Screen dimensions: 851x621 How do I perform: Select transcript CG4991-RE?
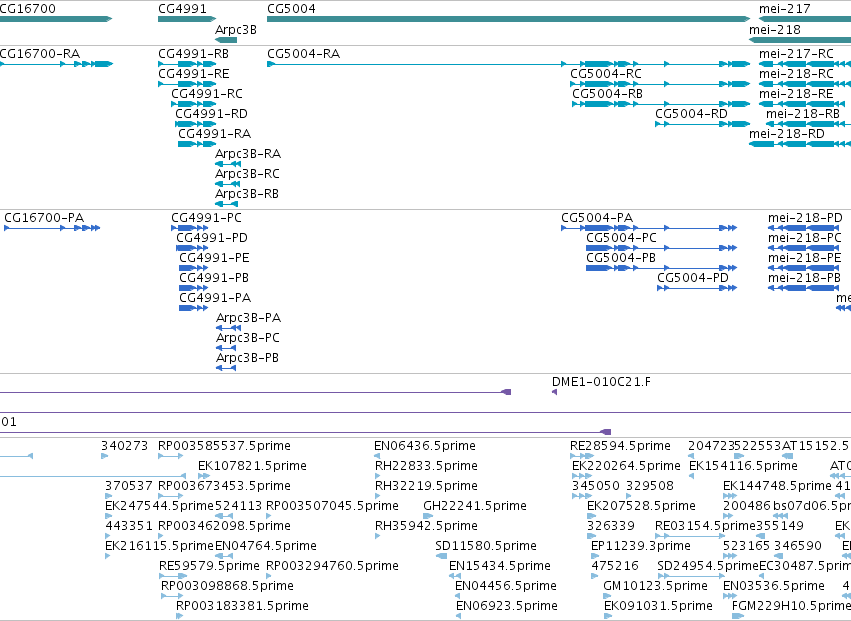tap(194, 74)
